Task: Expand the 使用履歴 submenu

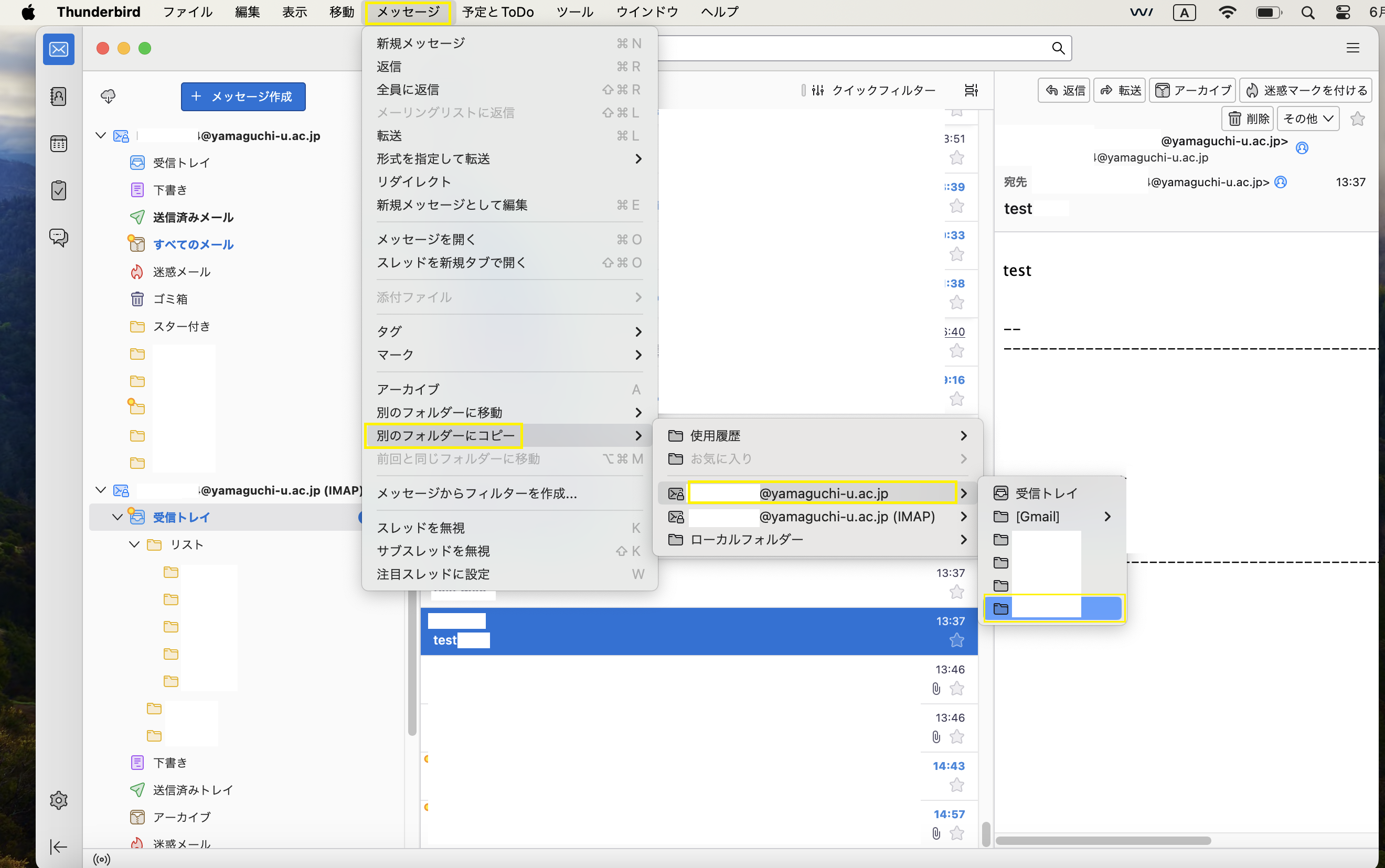Action: [818, 436]
